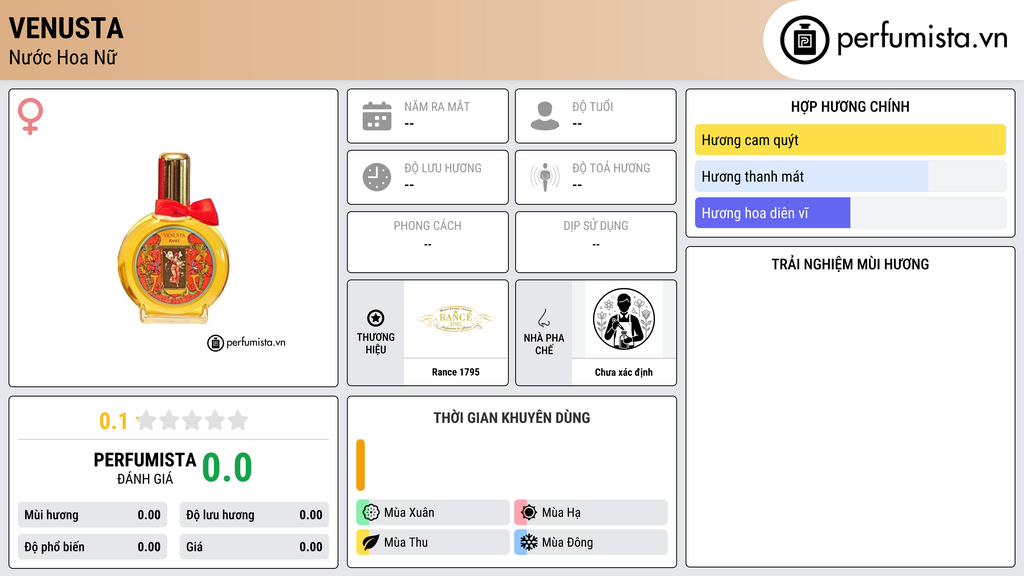Click the person icon beside Độ tuổi

545,116
